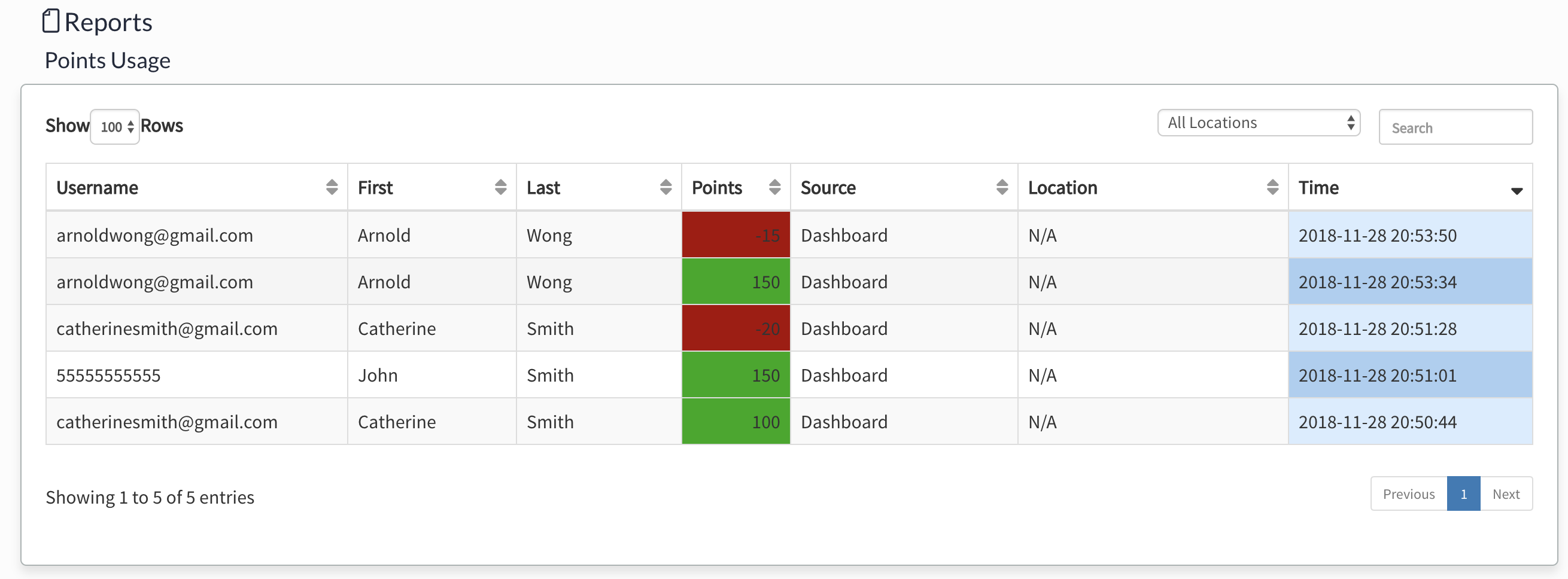This screenshot has height=579, width=1568.
Task: Open the Show 100 rows dropdown
Action: 115,126
